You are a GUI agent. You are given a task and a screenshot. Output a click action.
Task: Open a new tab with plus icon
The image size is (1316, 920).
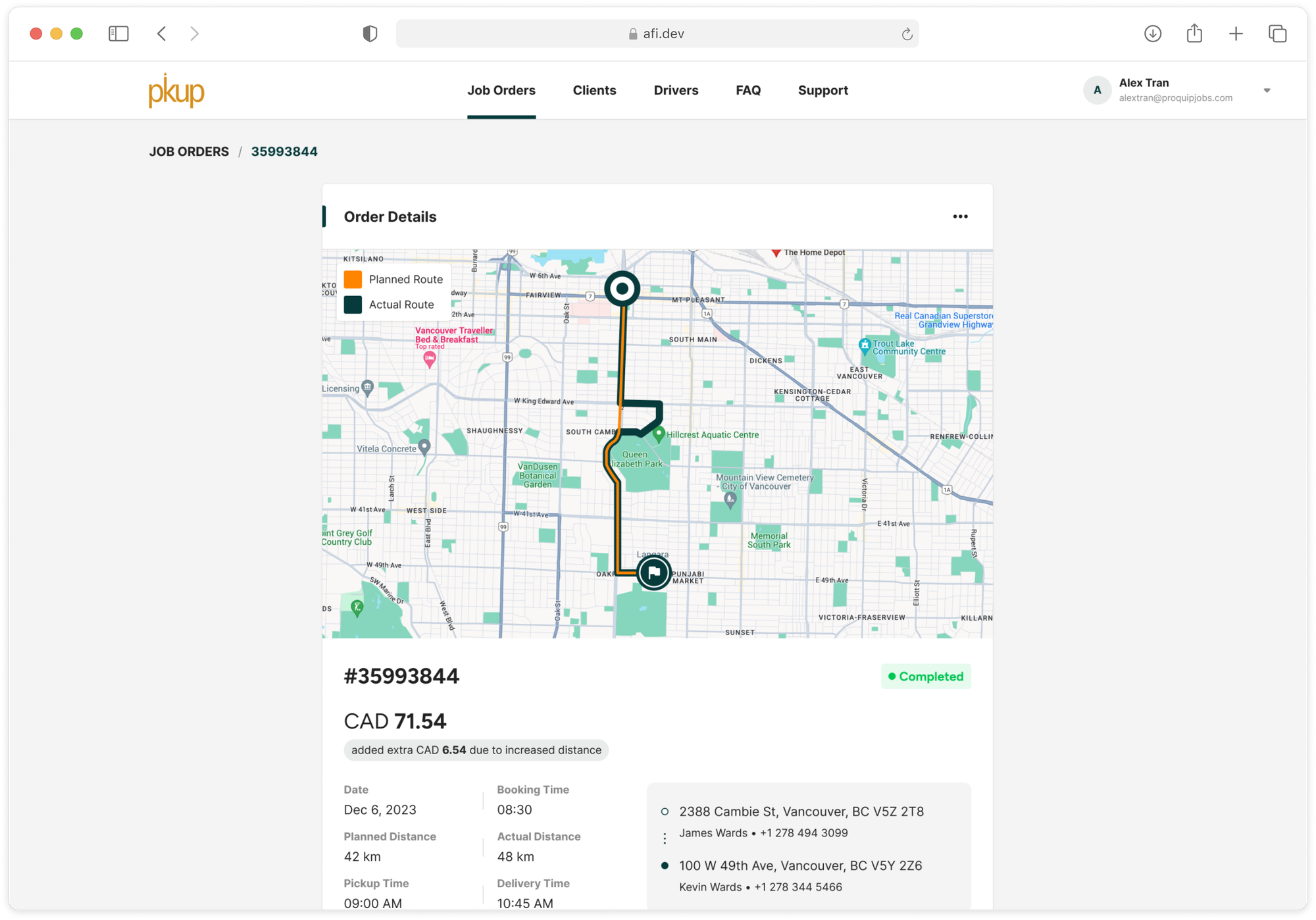pos(1236,34)
